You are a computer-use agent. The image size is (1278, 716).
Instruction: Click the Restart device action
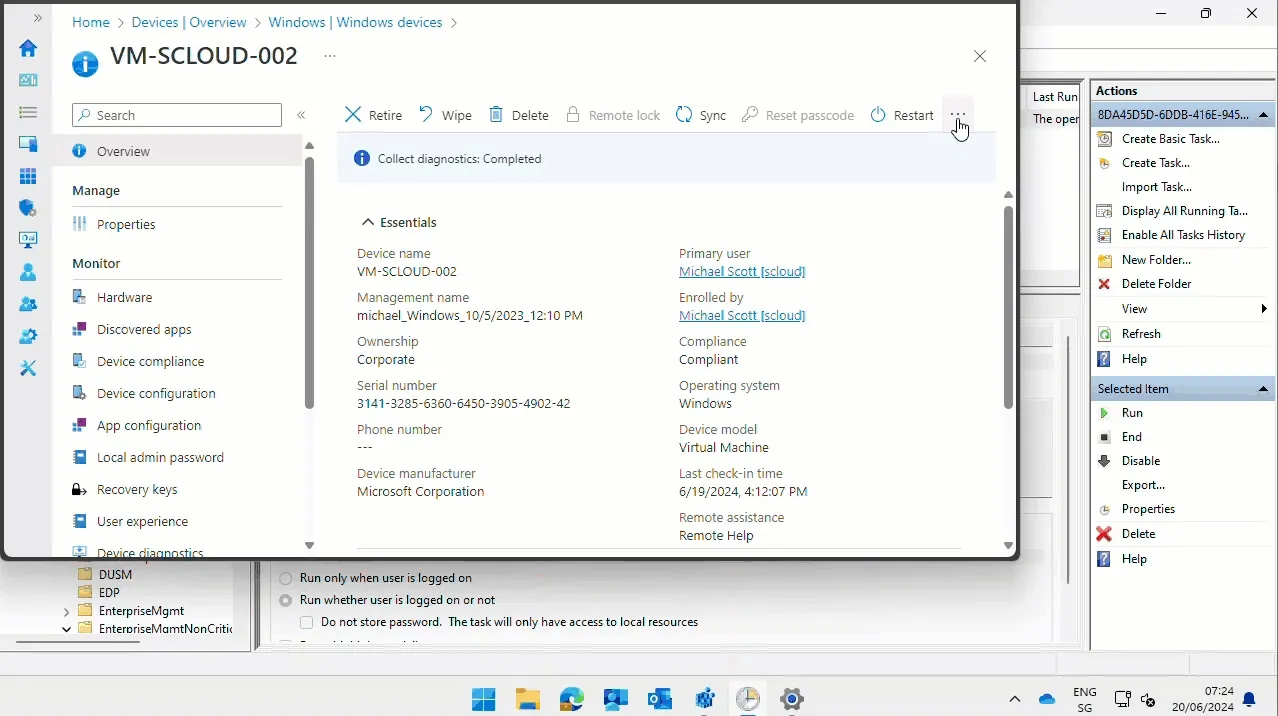(901, 115)
